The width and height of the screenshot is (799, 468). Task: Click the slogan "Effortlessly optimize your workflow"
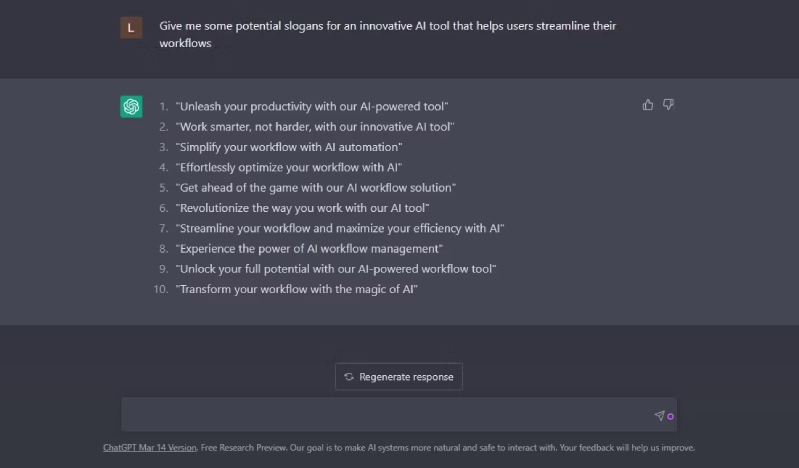(x=288, y=167)
